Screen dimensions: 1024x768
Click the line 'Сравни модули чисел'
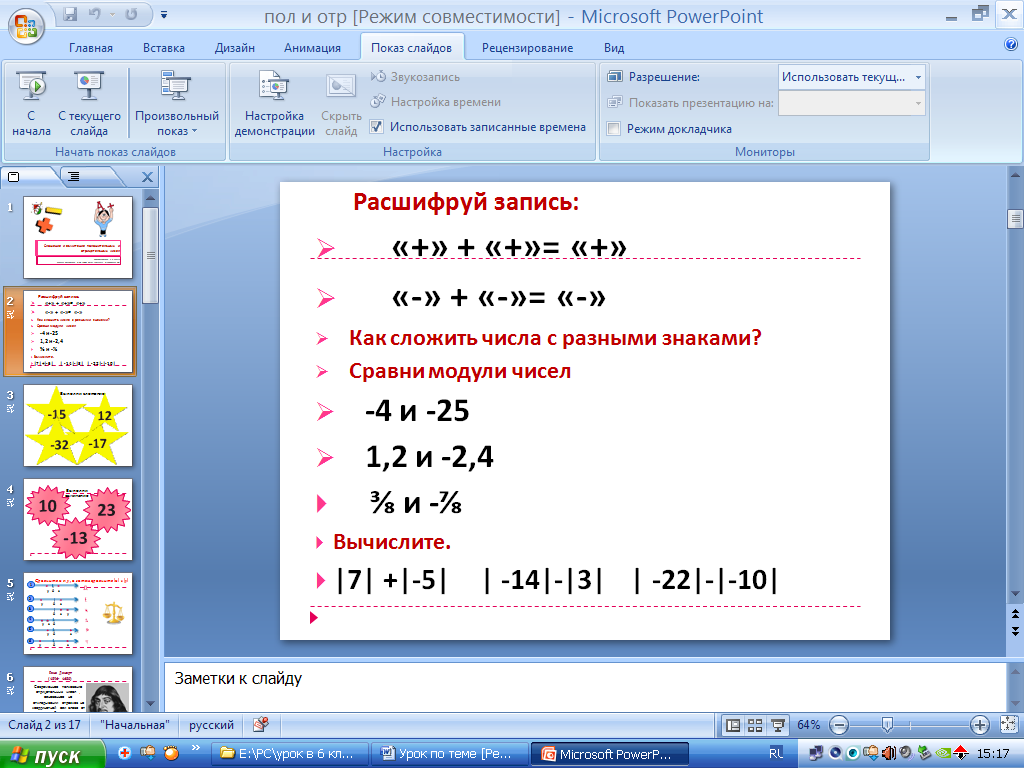pyautogui.click(x=460, y=371)
